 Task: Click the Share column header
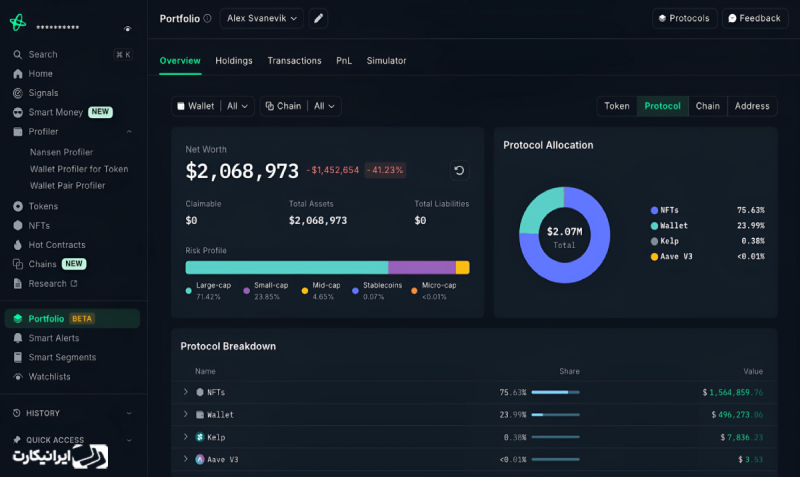pos(569,371)
